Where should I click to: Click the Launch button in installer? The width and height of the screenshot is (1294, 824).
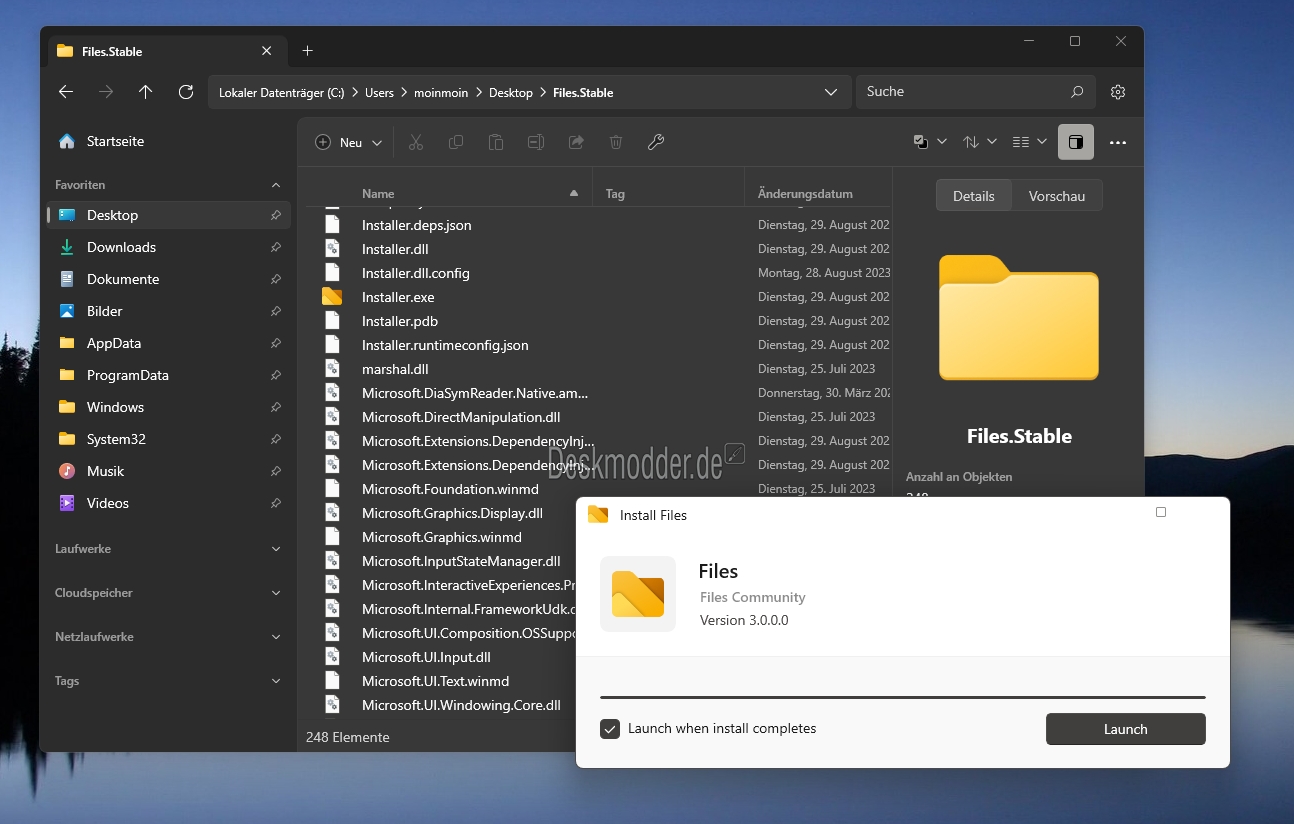(1125, 729)
